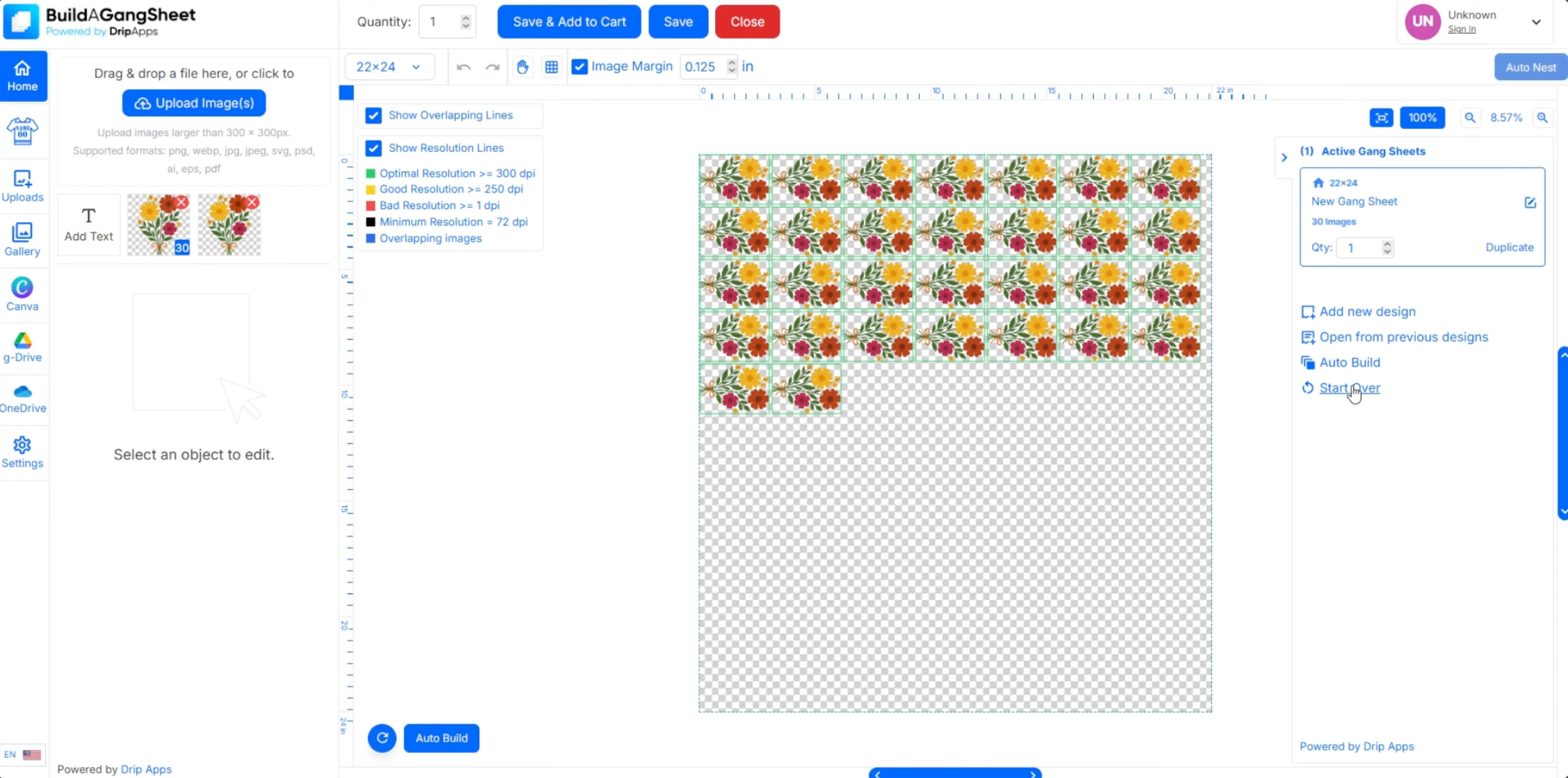This screenshot has width=1568, height=778.
Task: Select the second flower thumbnail
Action: tap(229, 225)
